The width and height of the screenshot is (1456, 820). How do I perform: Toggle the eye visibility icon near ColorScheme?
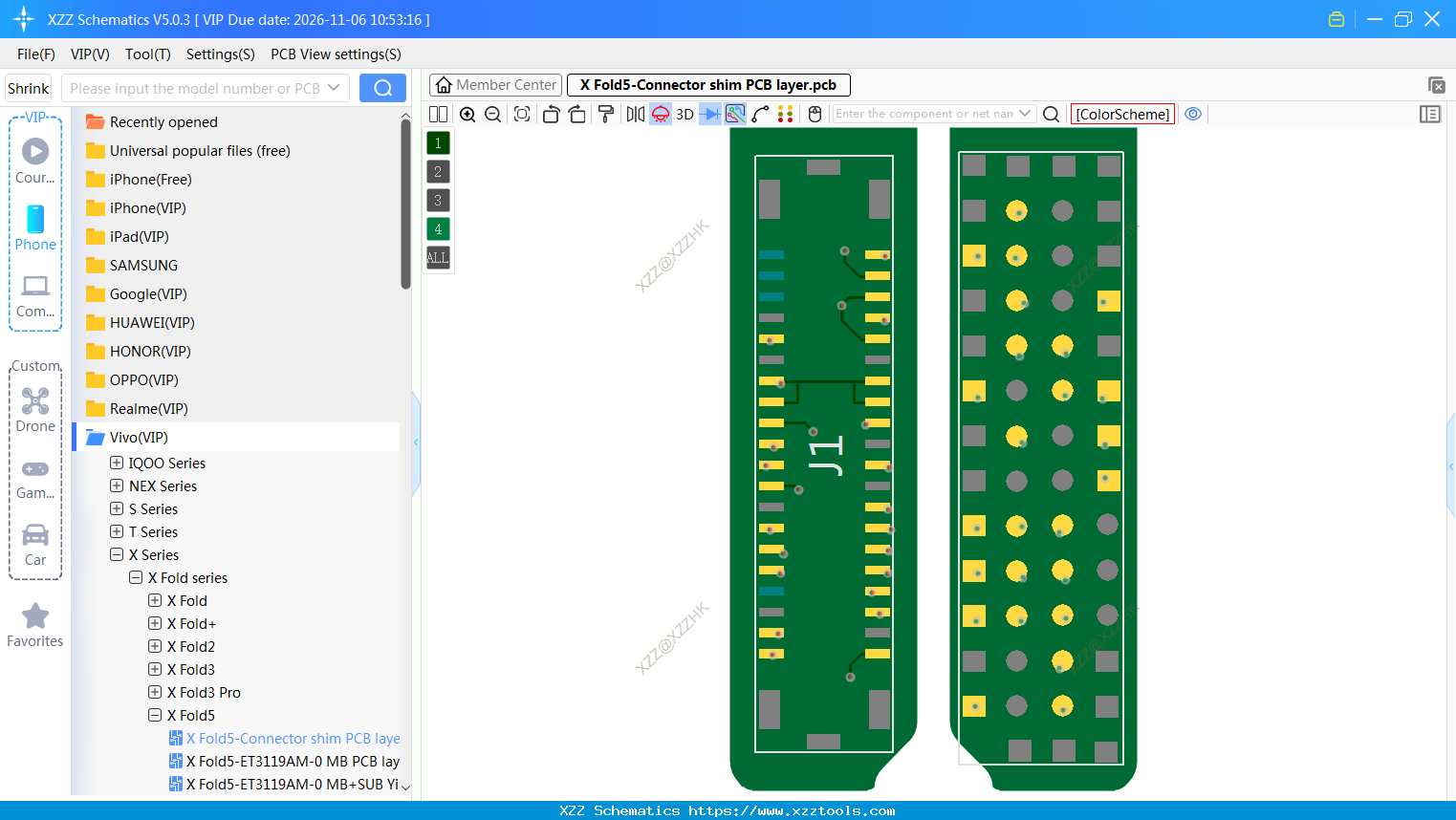(x=1193, y=114)
